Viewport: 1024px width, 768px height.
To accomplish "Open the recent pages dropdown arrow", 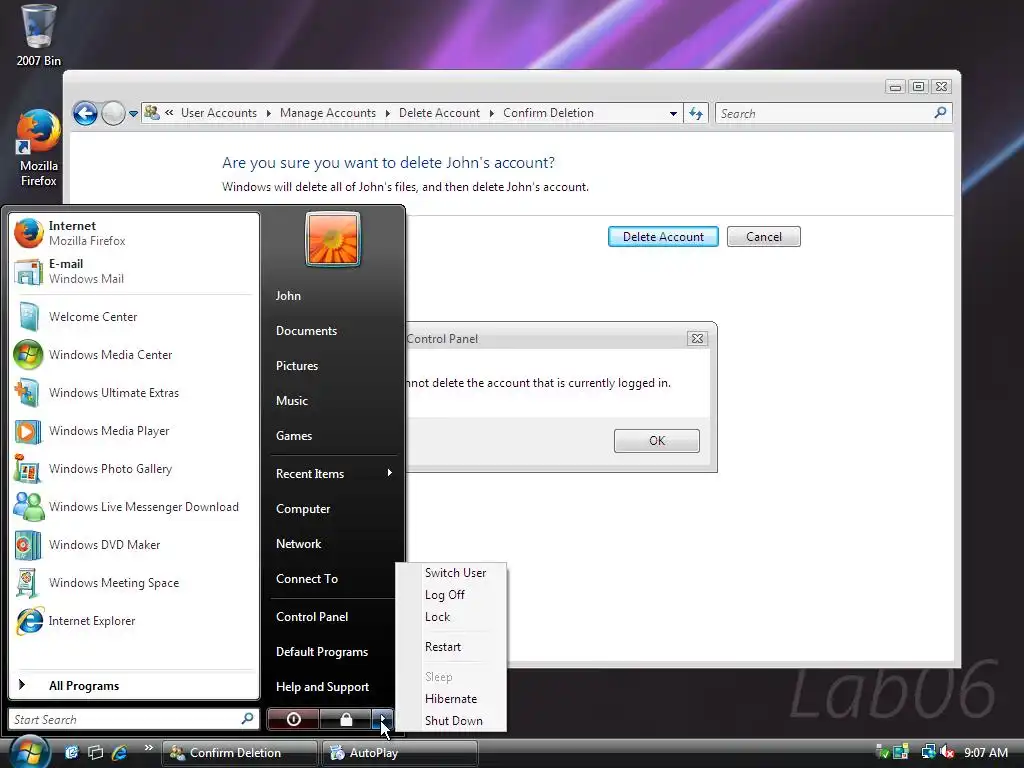I will pos(133,114).
